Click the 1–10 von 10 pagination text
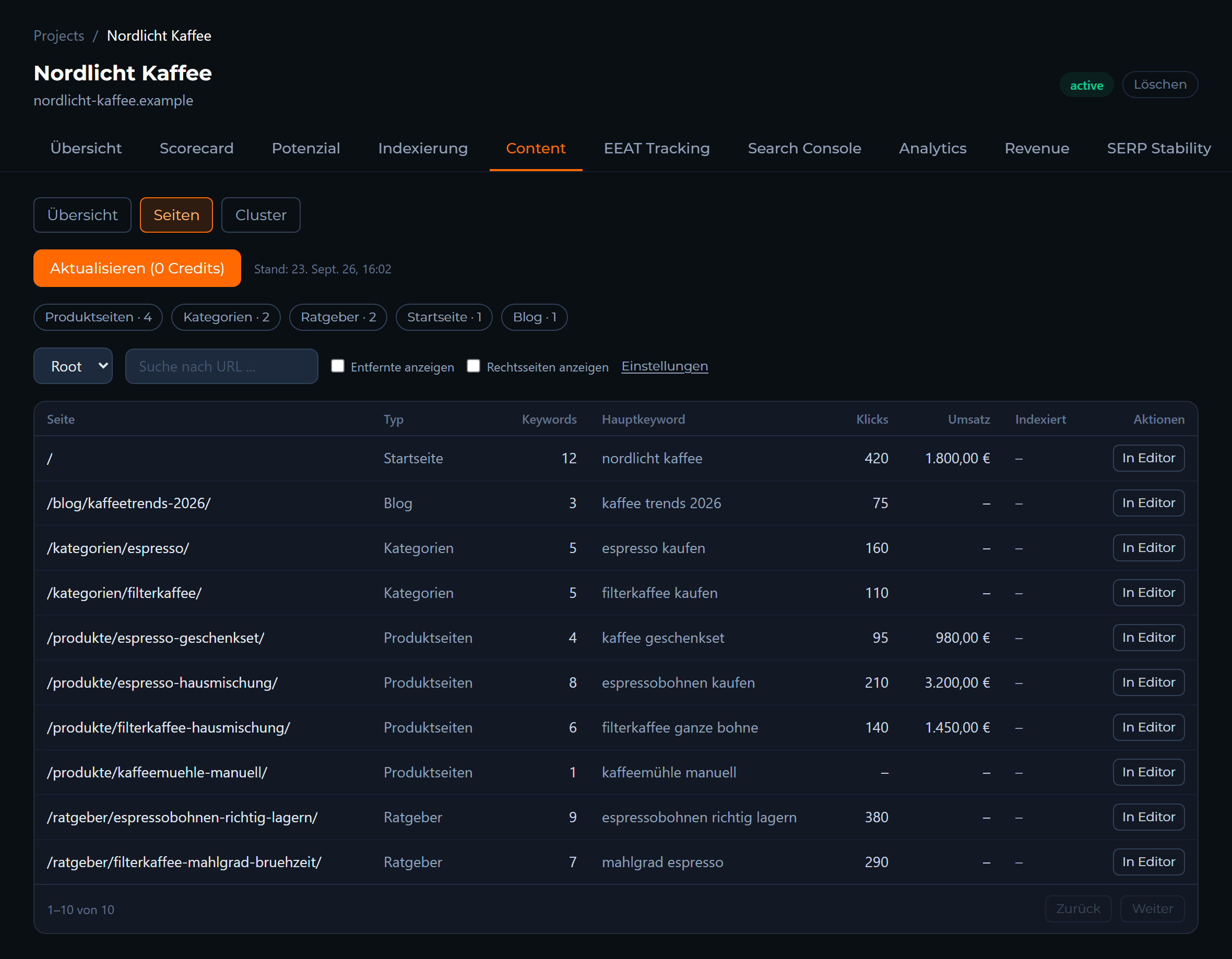 pos(81,910)
